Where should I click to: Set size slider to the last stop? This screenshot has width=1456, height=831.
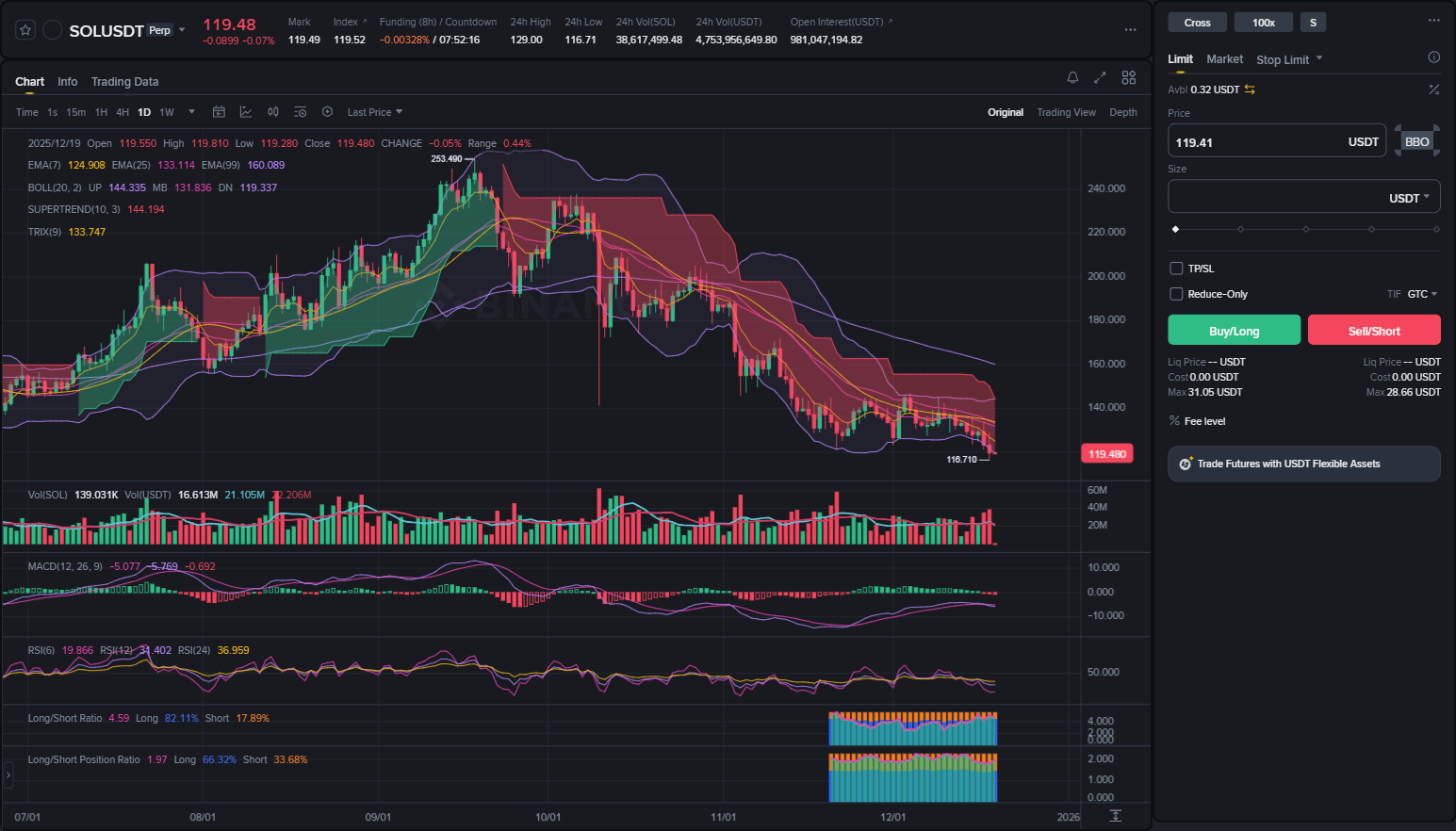1436,229
